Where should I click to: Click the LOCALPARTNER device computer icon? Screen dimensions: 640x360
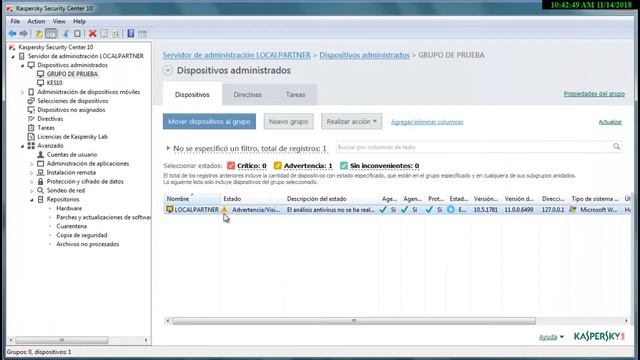[170, 209]
